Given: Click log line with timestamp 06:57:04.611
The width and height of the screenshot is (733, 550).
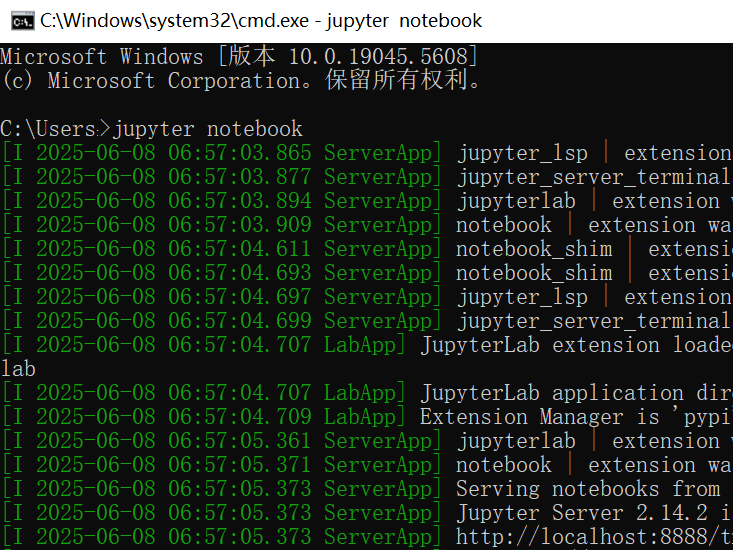Looking at the screenshot, I should (366, 249).
